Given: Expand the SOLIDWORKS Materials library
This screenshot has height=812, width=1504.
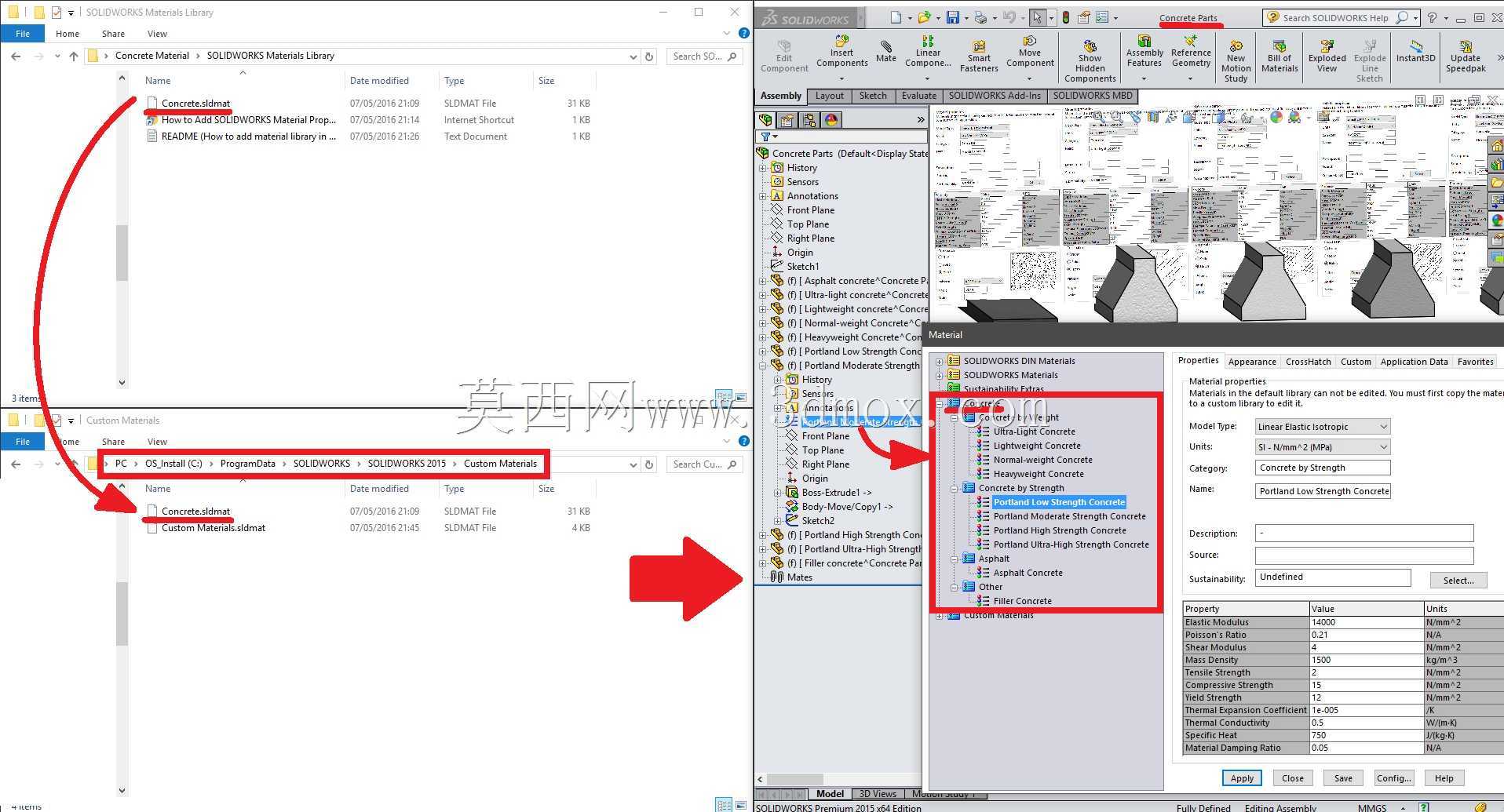Looking at the screenshot, I should [939, 376].
